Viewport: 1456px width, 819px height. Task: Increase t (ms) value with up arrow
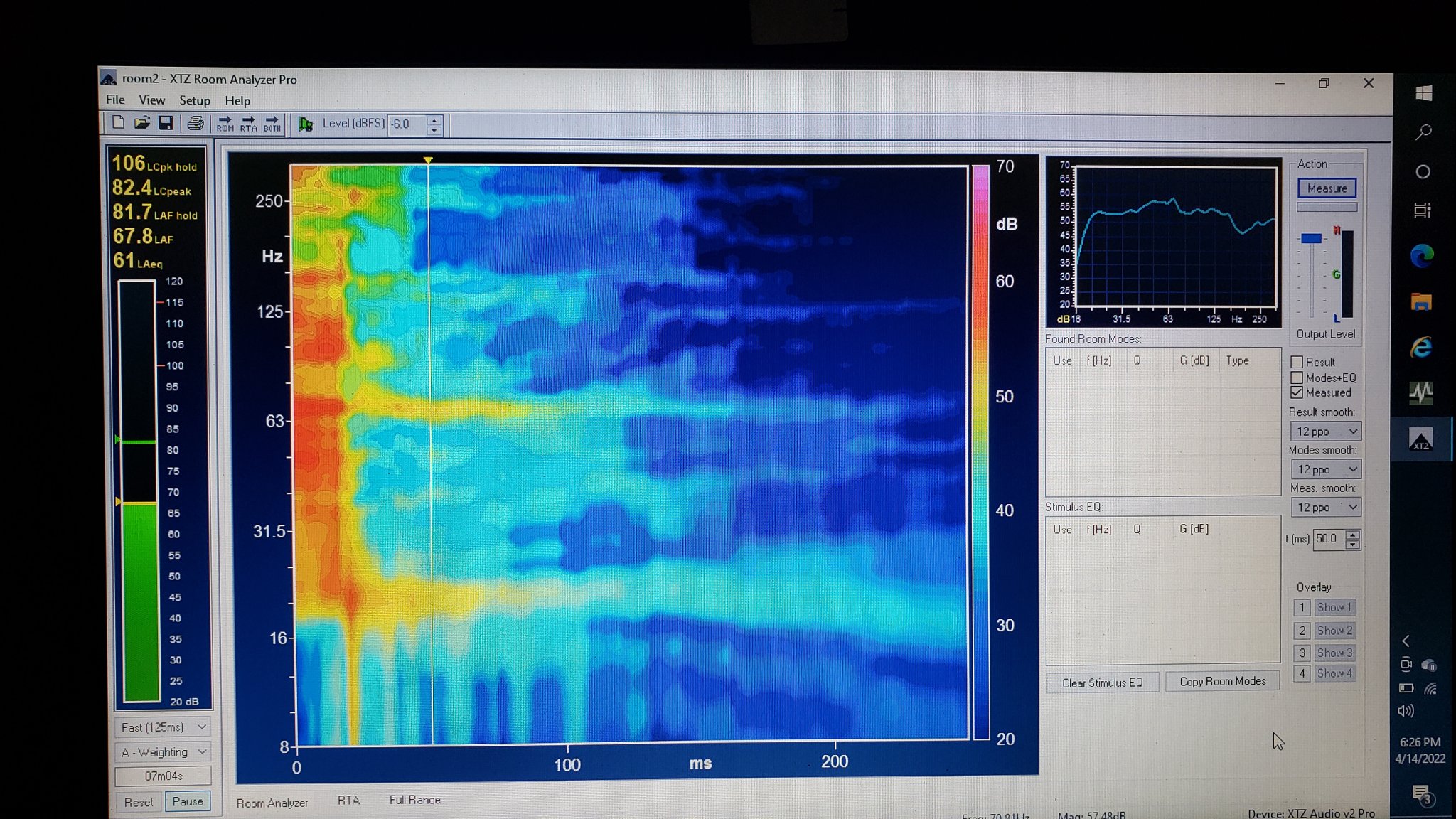click(x=1353, y=534)
